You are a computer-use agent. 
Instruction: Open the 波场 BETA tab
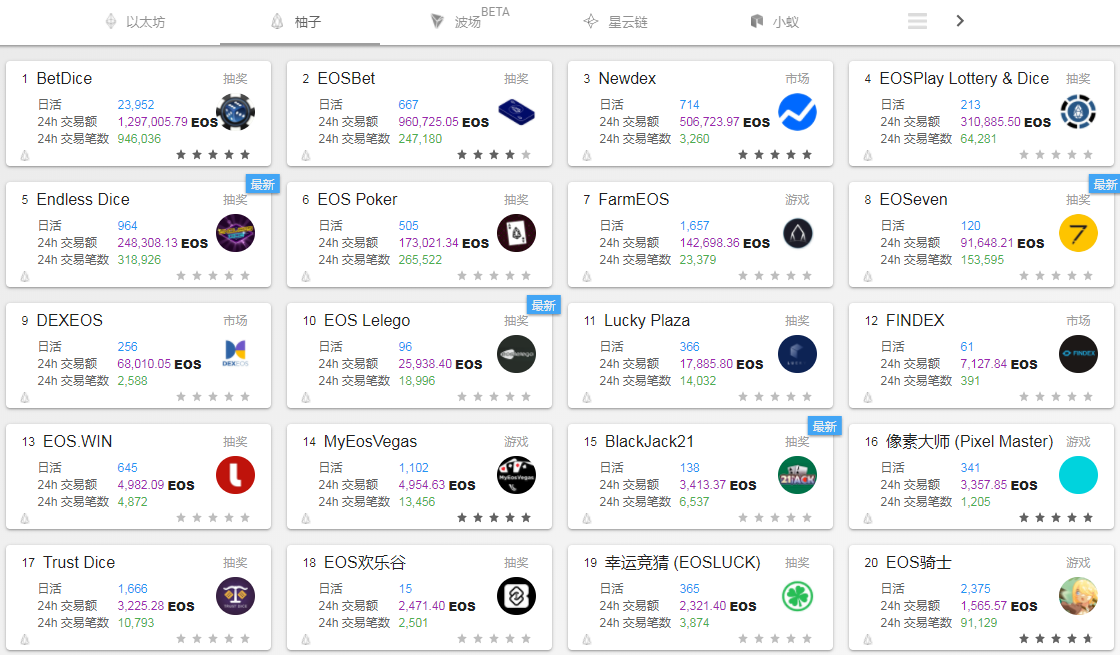[469, 20]
